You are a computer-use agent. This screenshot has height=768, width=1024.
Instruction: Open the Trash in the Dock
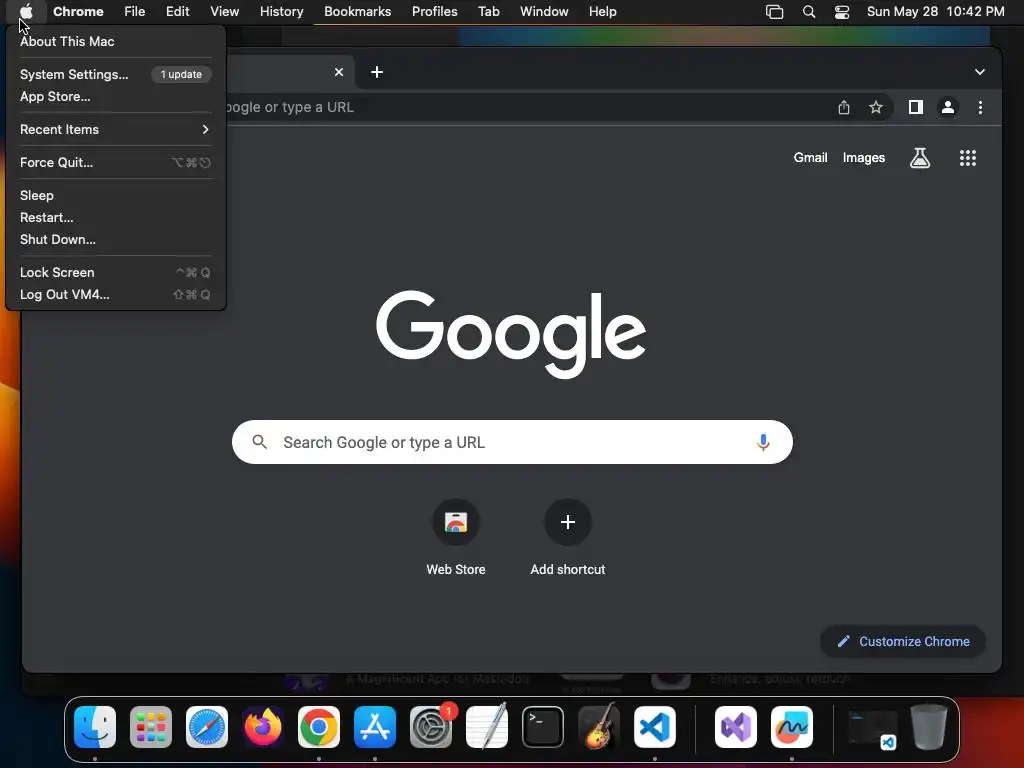pos(929,727)
